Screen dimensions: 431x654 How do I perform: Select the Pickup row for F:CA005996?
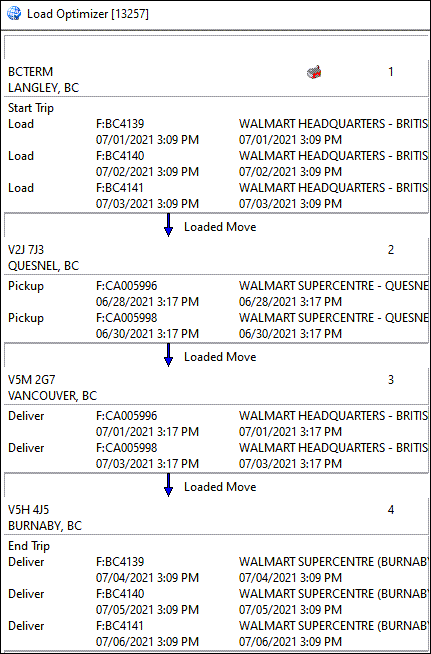click(x=217, y=294)
